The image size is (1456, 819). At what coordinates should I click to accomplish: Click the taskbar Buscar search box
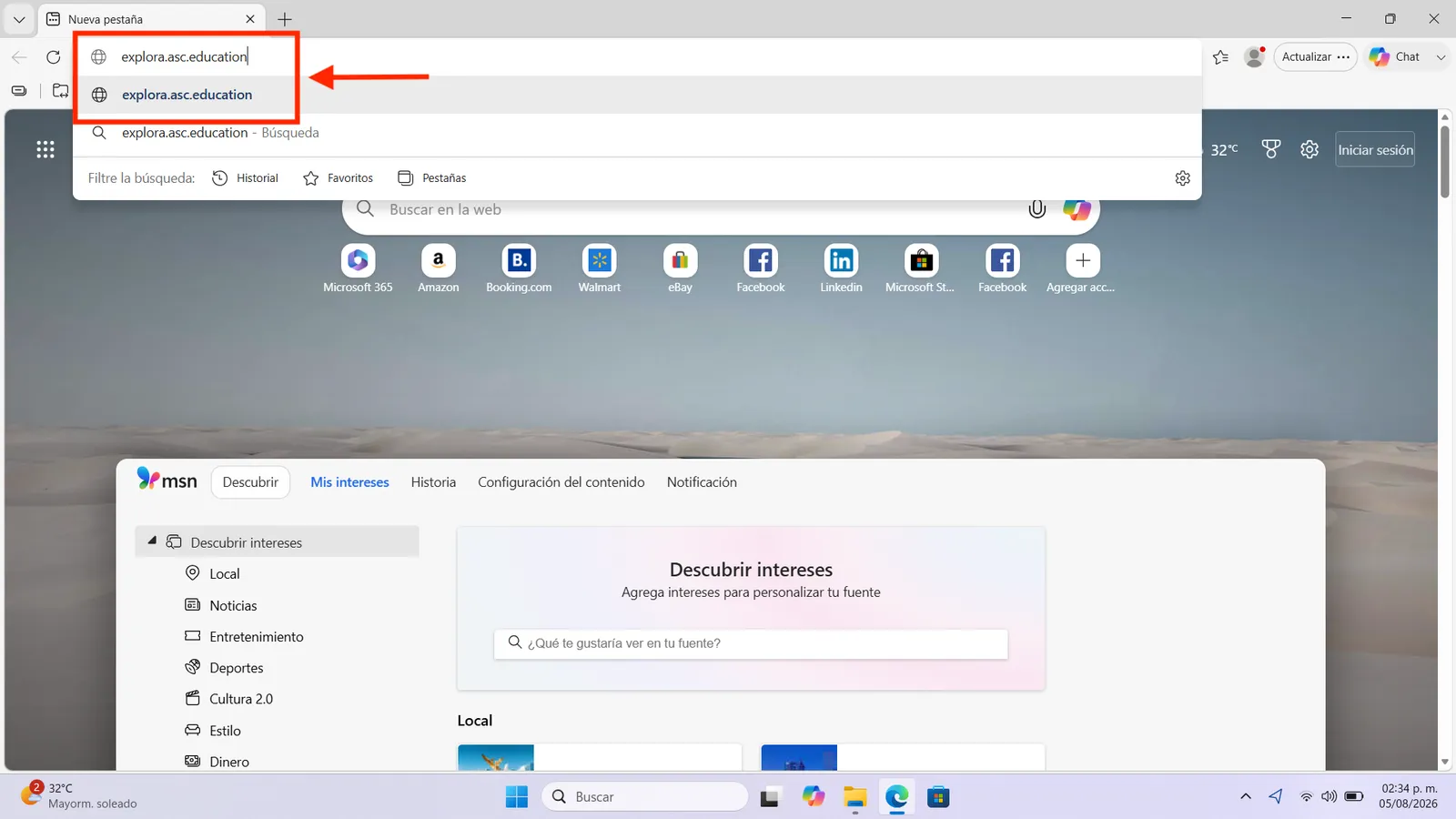click(x=645, y=796)
